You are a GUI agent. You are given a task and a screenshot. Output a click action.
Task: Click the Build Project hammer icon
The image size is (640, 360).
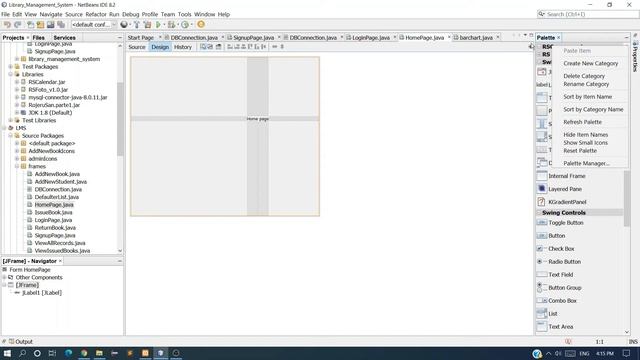point(137,24)
